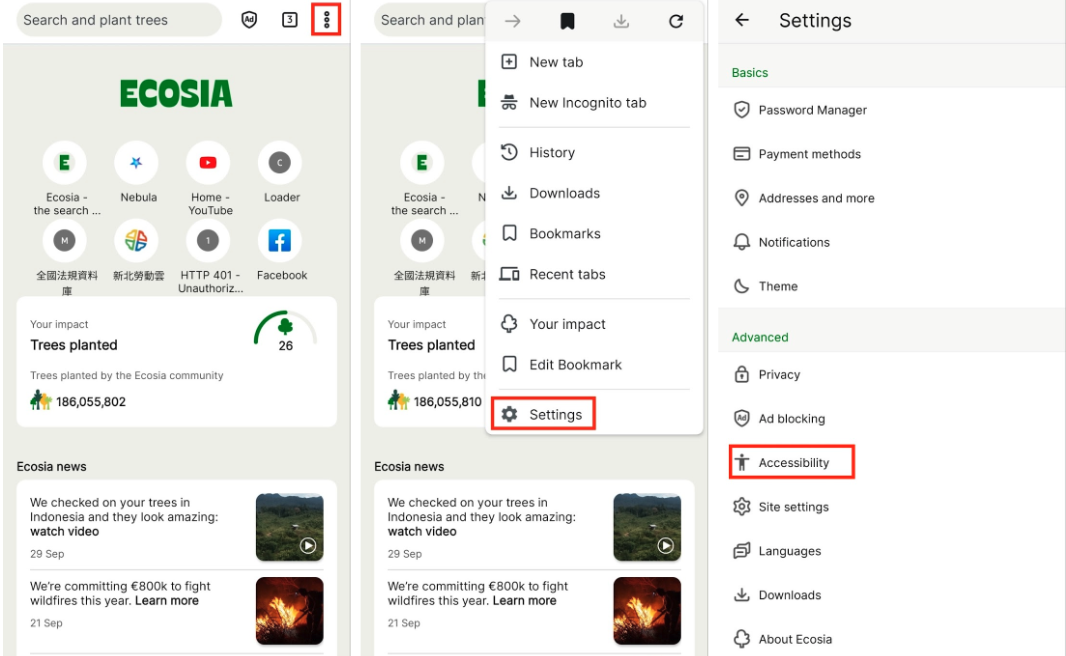
Task: Click the 'Basics' section header in Settings
Action: (x=750, y=73)
